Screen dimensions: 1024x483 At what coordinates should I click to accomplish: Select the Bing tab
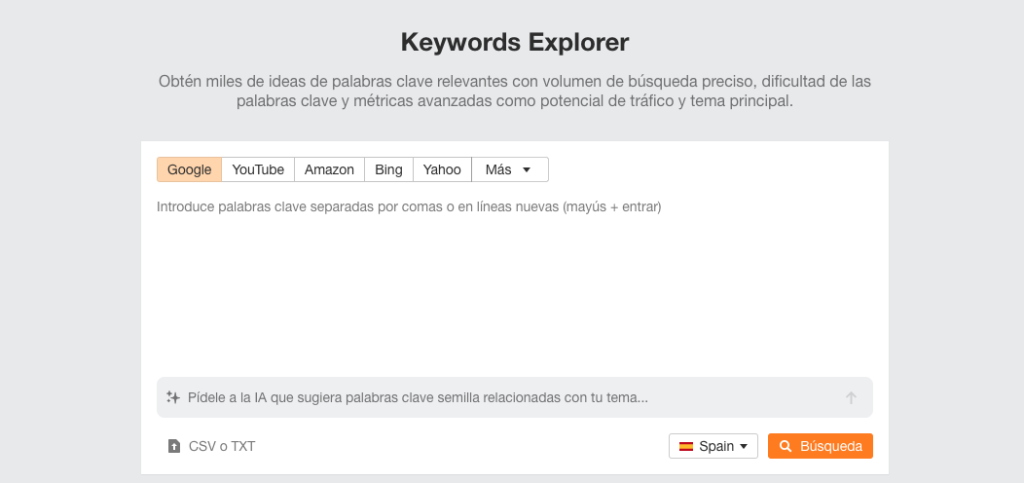(389, 170)
